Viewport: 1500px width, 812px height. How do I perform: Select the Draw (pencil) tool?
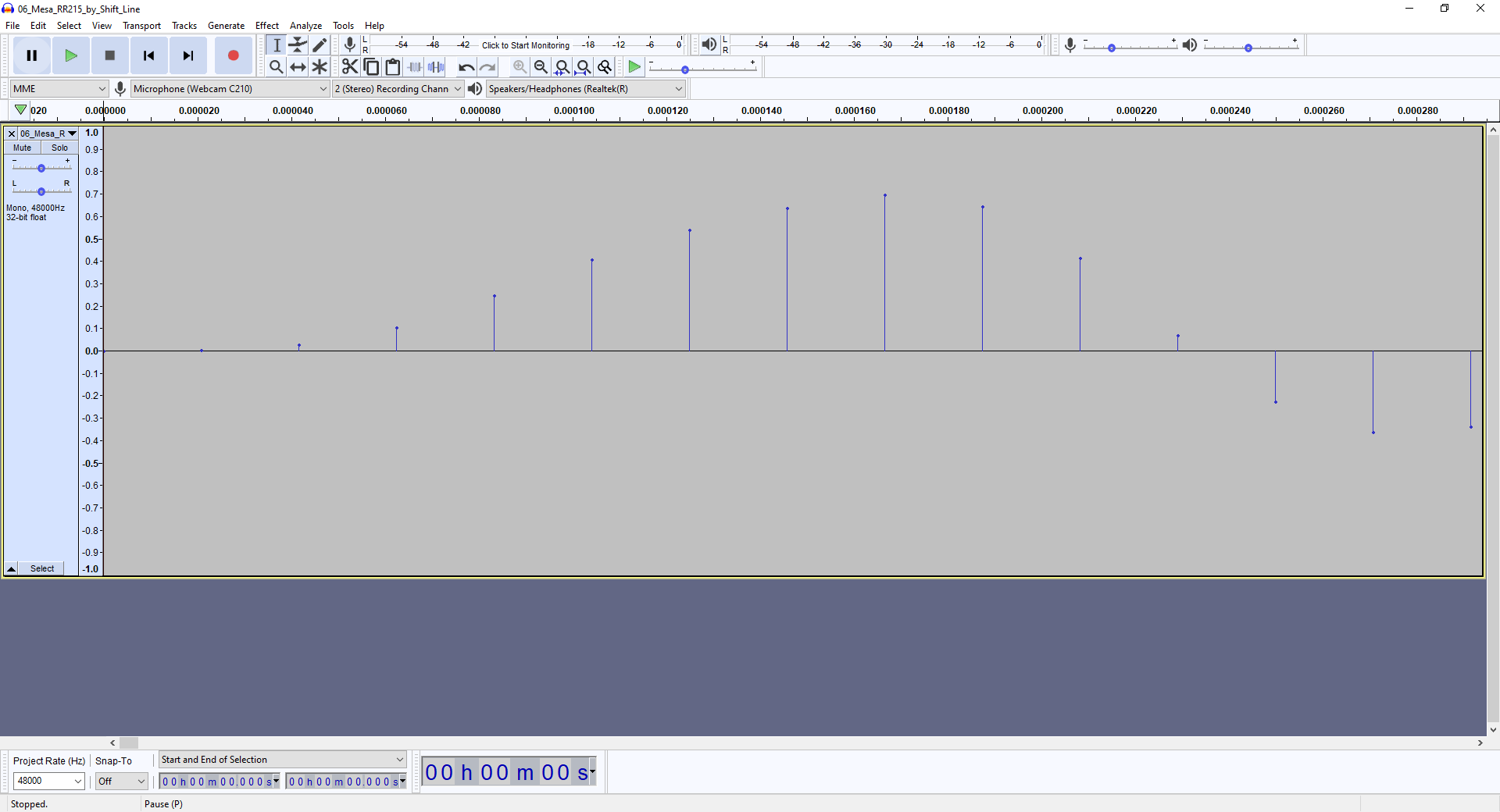[320, 45]
